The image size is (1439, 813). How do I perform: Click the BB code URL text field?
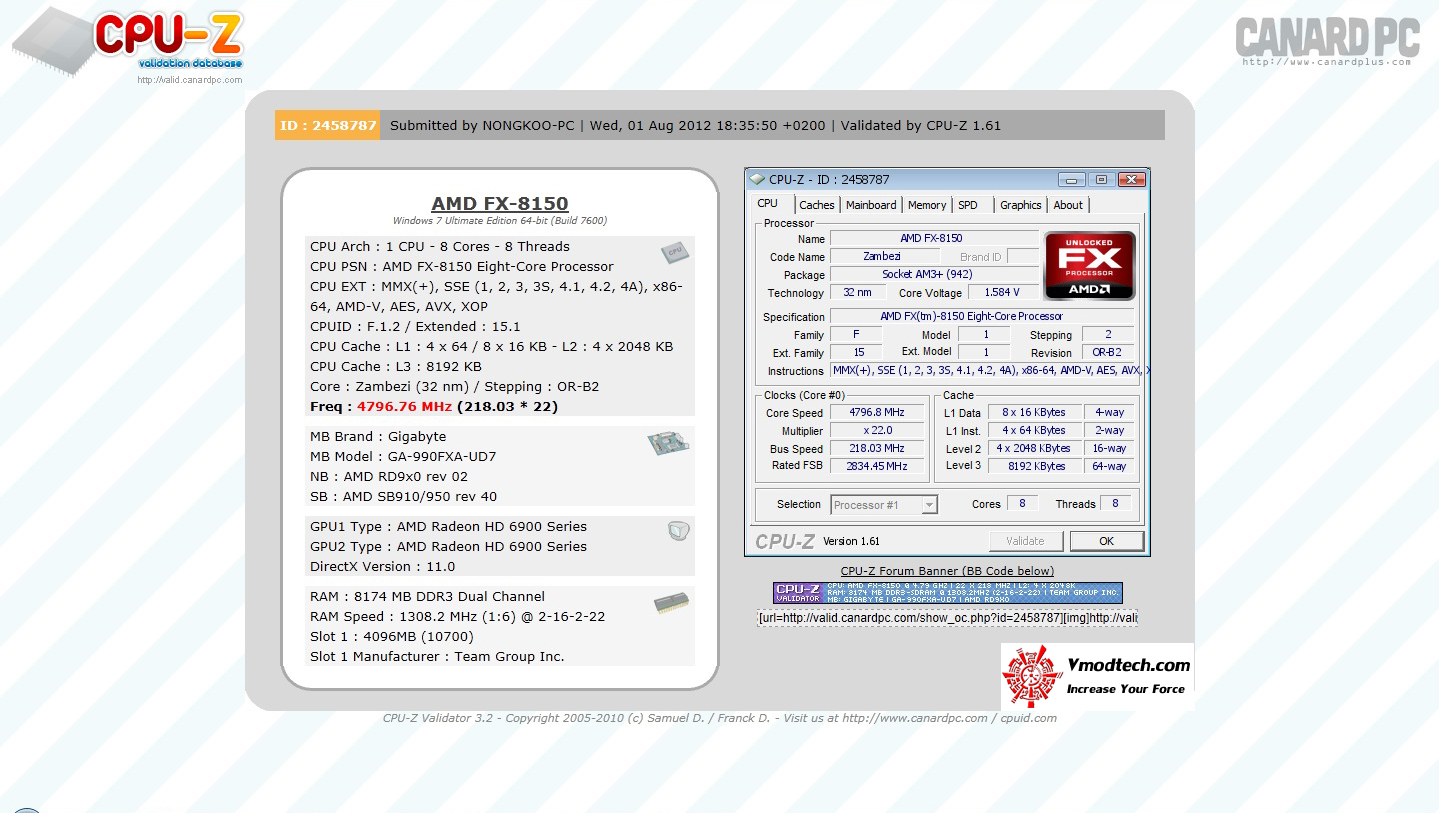pos(947,618)
